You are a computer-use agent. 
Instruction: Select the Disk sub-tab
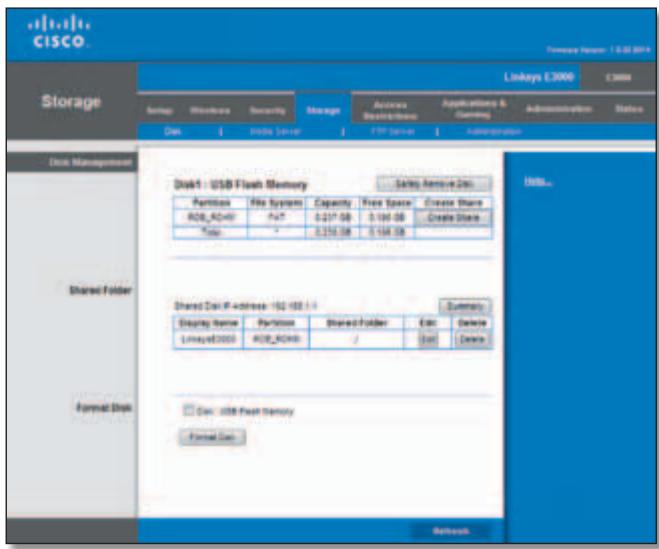coord(172,132)
